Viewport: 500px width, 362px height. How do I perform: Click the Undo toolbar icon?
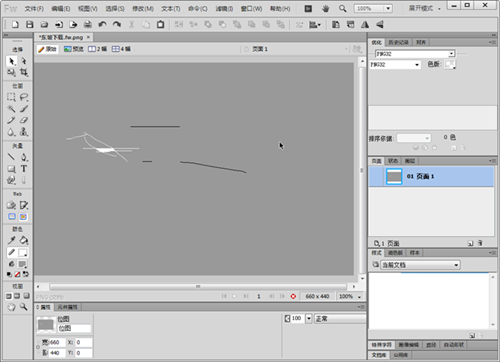(102, 25)
